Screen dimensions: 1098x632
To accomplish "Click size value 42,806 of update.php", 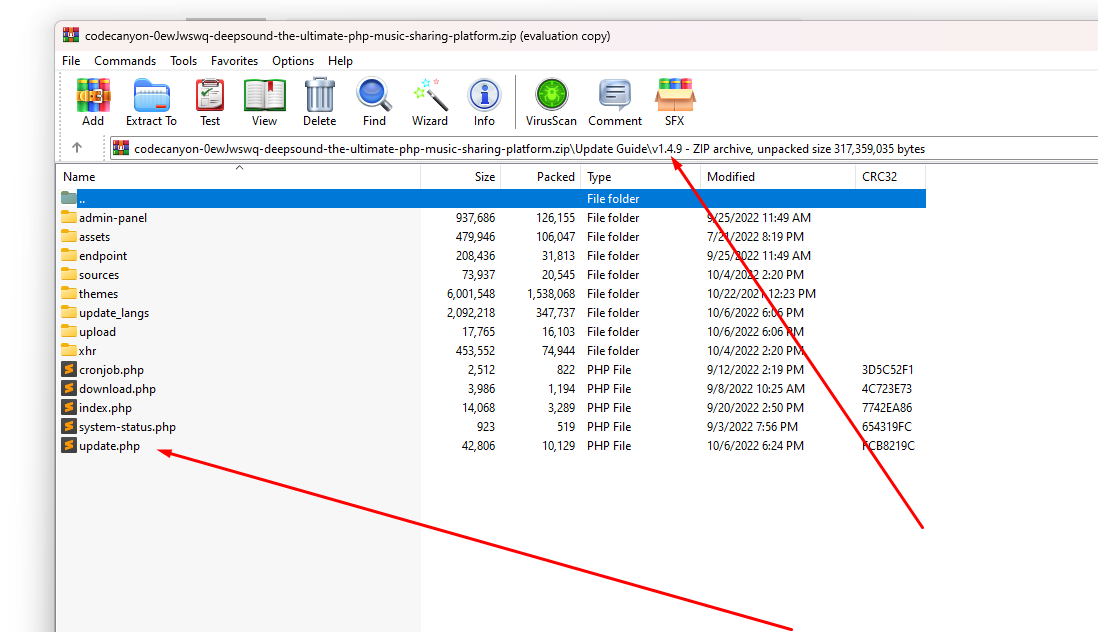I will 478,446.
